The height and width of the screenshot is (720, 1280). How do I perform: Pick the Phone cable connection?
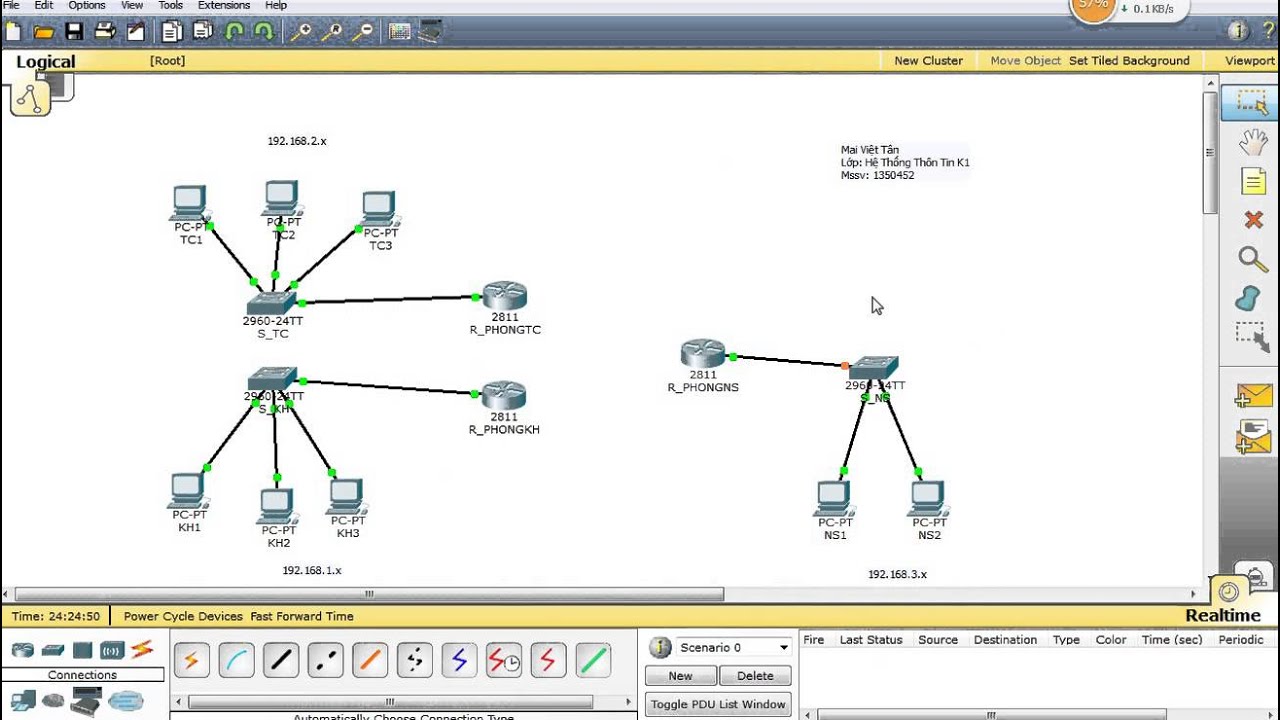point(415,660)
